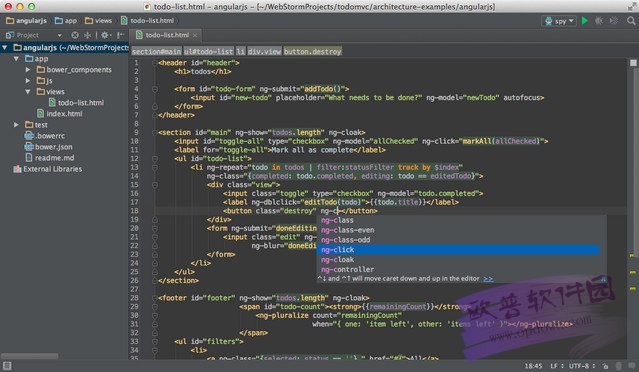
Task: Toggle the read-only lock icon in status bar
Action: (x=606, y=366)
